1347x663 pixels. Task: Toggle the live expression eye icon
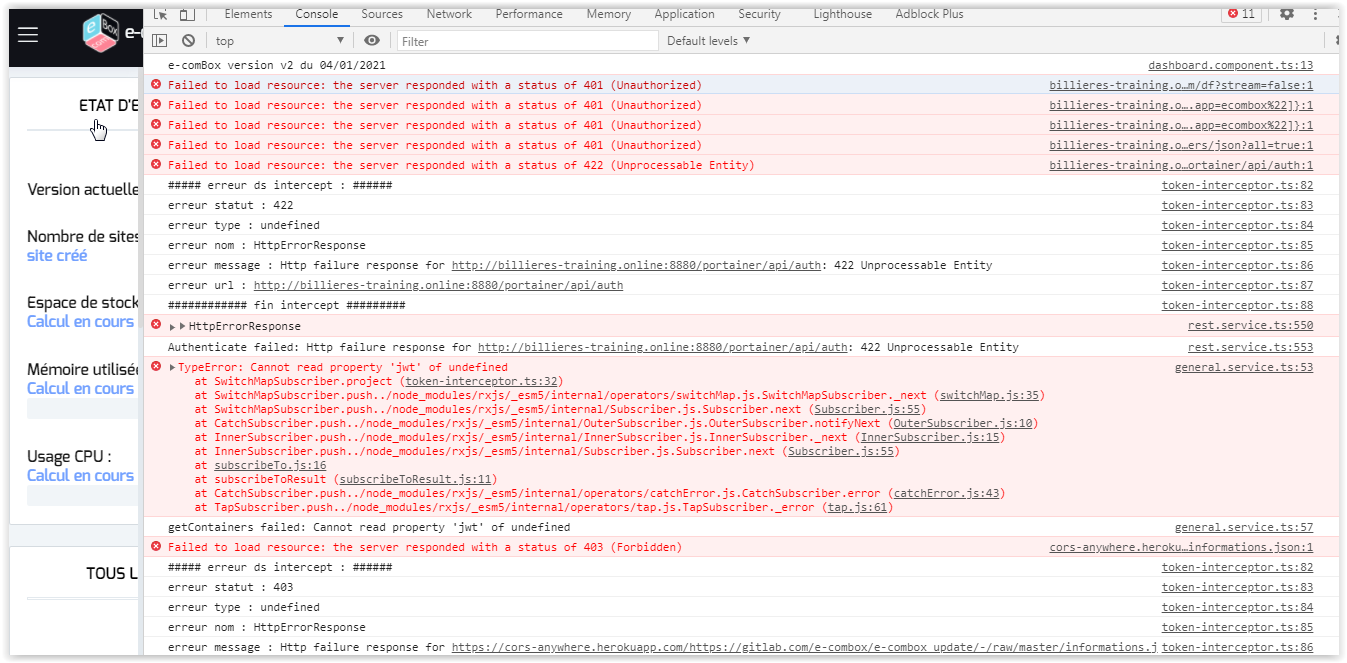(372, 41)
